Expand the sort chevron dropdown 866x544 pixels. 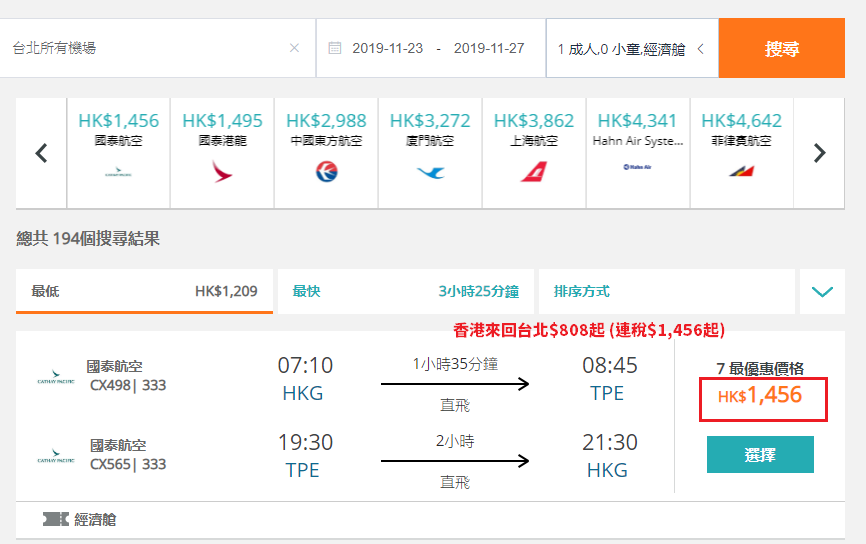pos(822,291)
